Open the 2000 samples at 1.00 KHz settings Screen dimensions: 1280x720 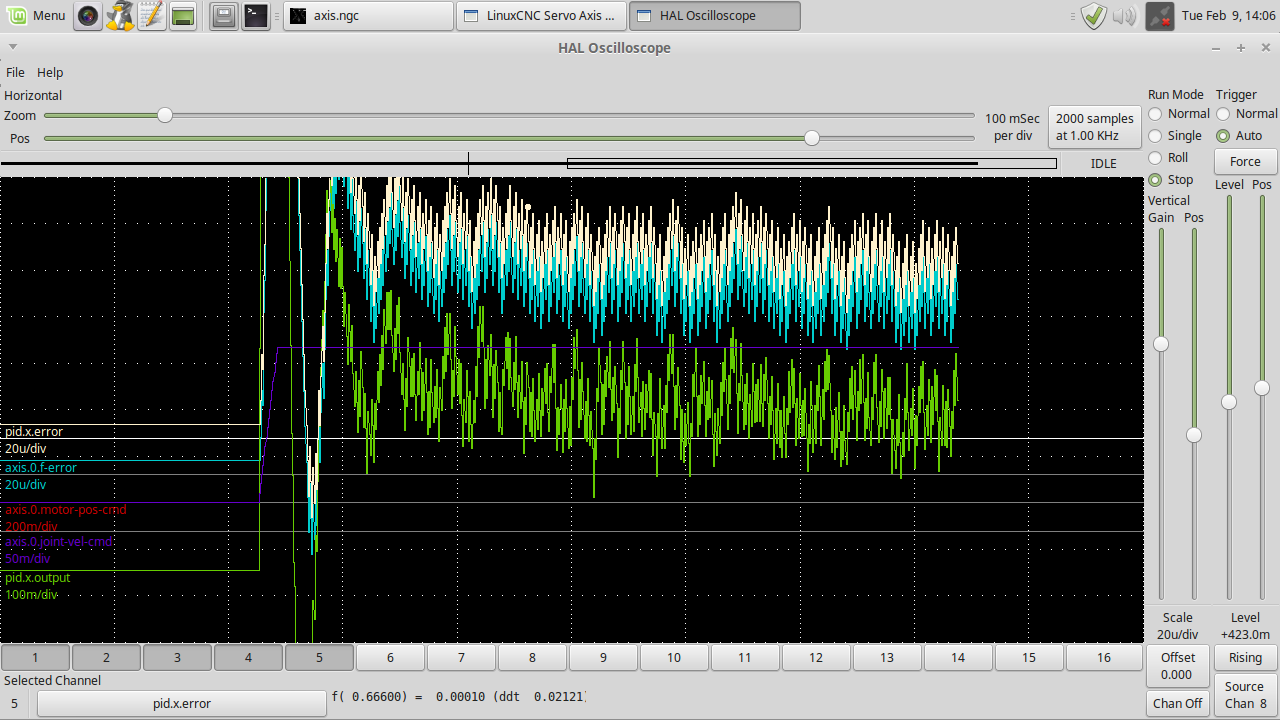(1095, 127)
